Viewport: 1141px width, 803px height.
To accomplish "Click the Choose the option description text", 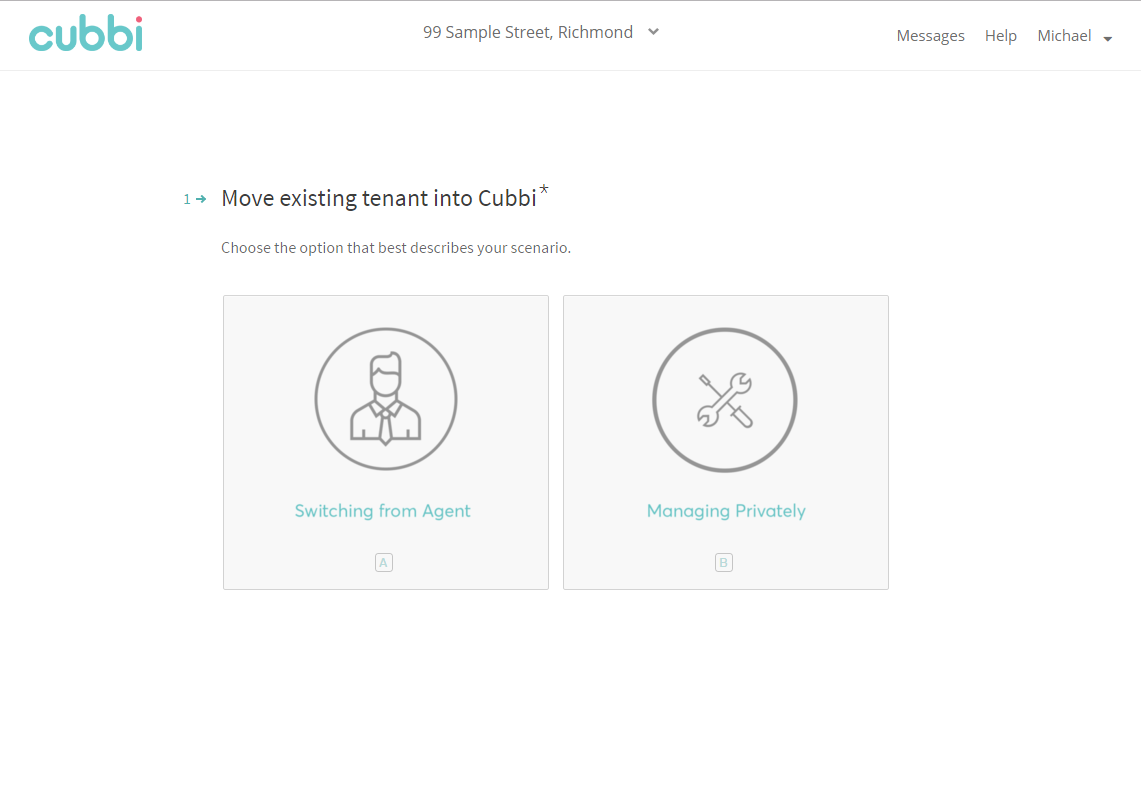I will coord(396,248).
